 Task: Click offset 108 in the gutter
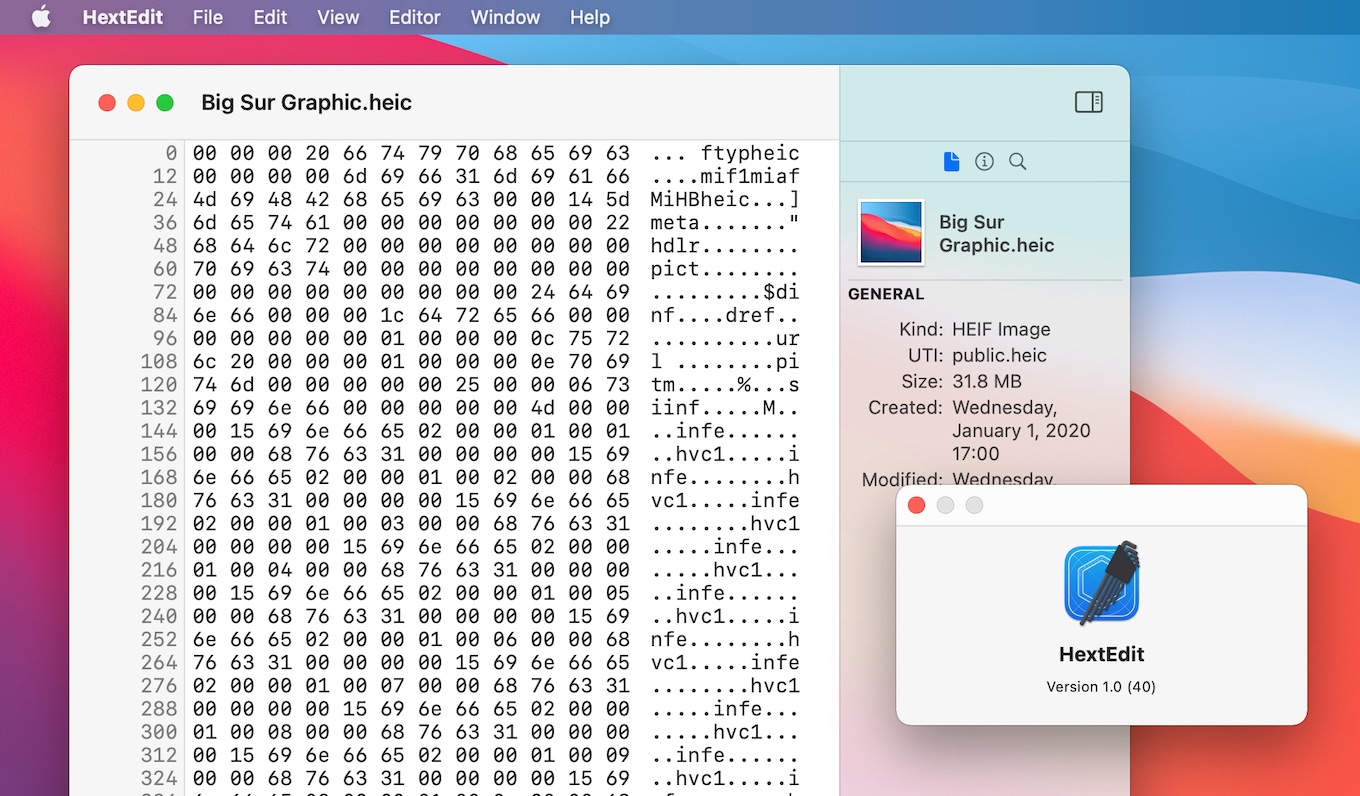pos(160,361)
